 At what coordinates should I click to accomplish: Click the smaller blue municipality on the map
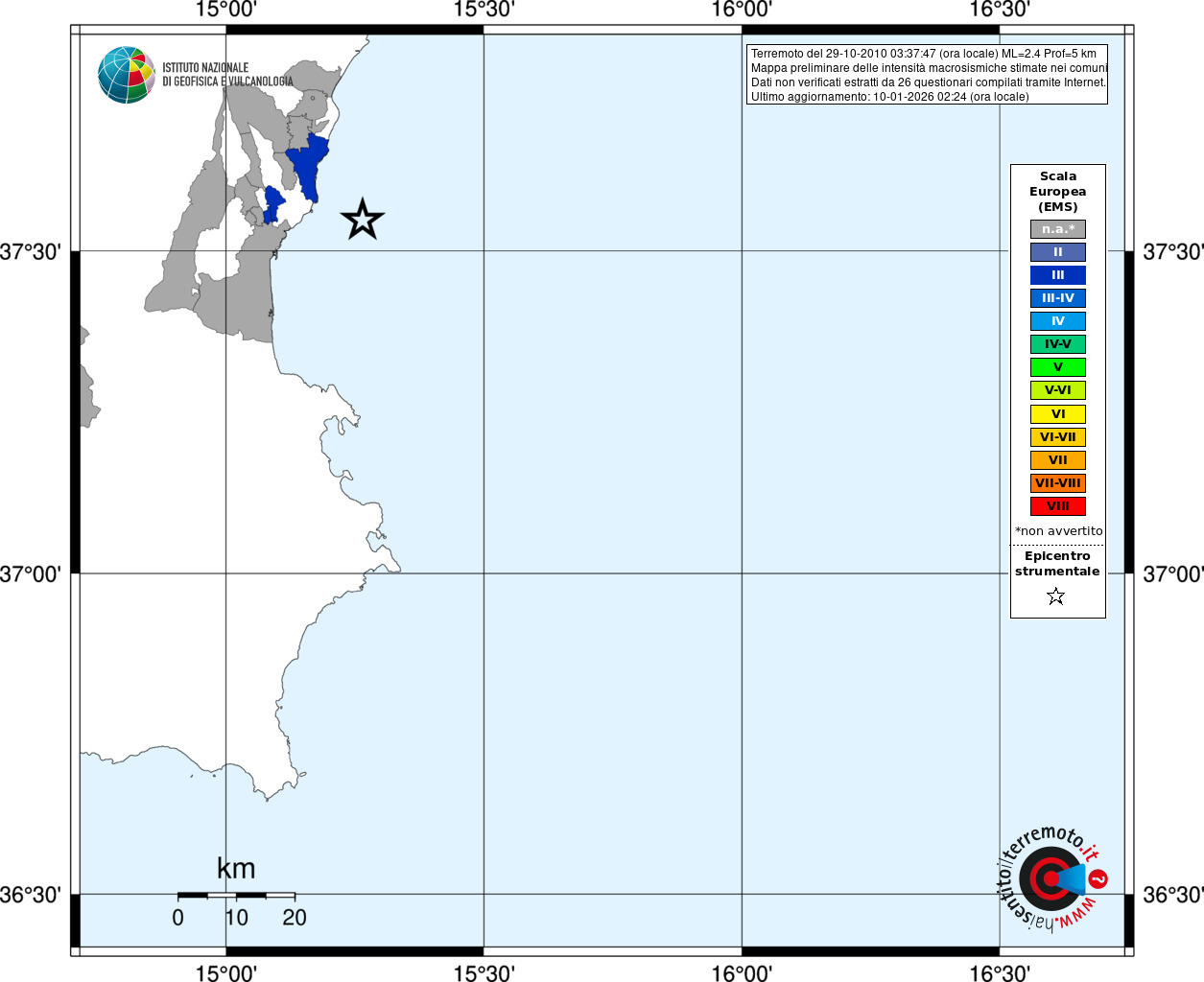pos(273,204)
